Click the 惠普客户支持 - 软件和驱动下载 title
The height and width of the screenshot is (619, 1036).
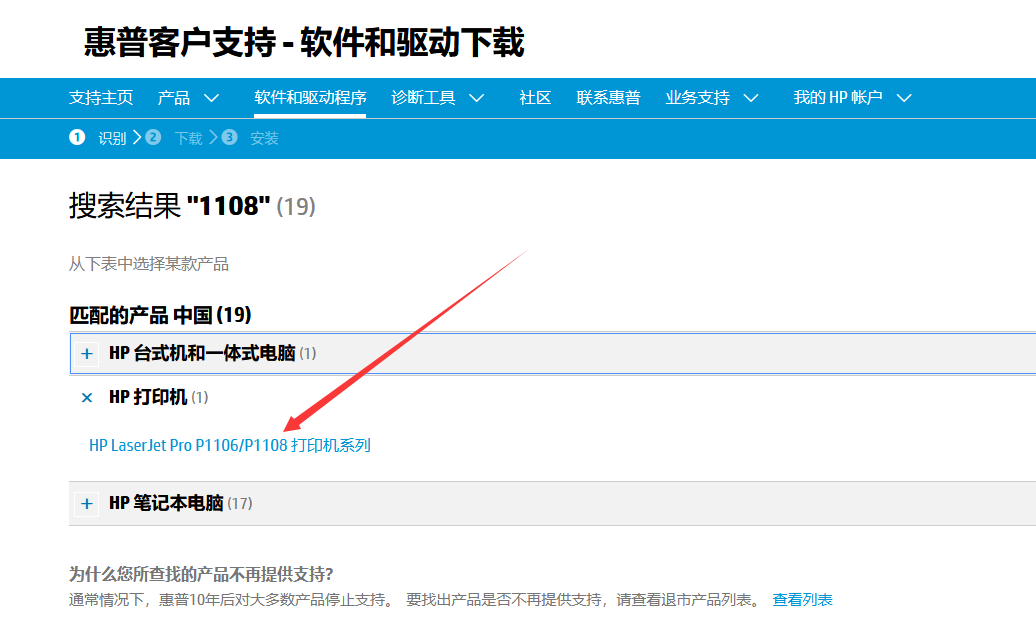point(304,42)
